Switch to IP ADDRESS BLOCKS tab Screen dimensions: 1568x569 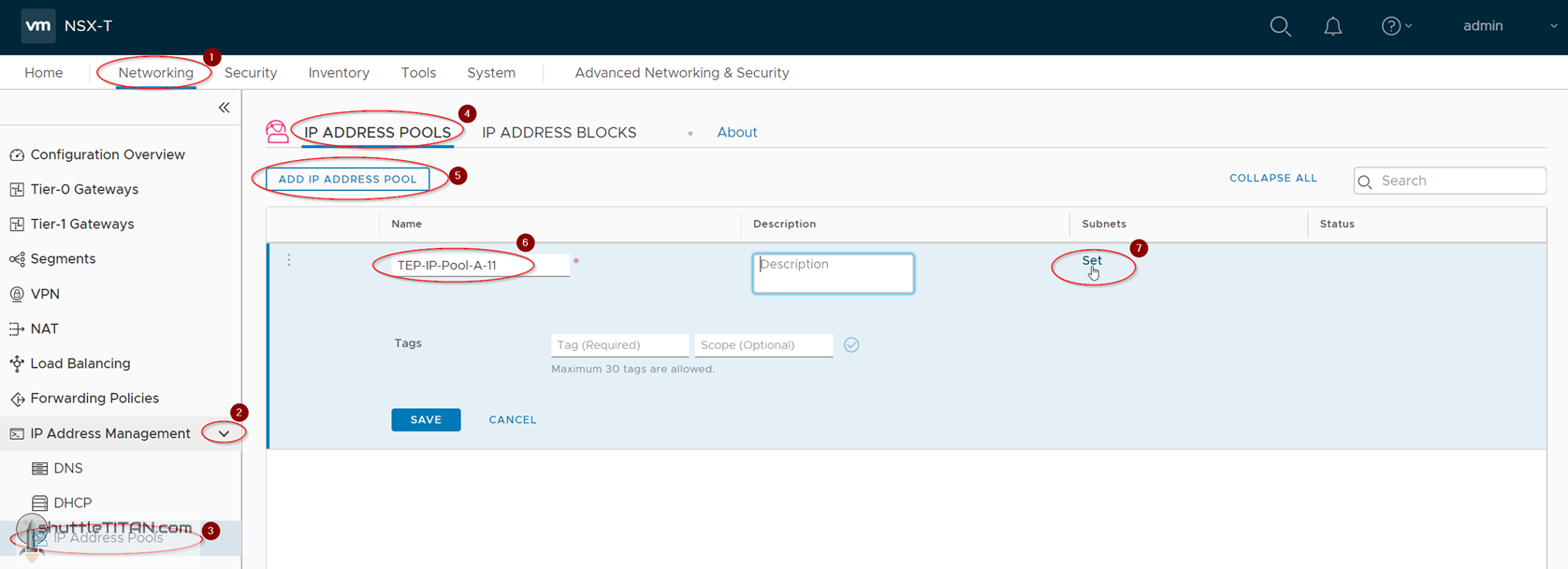(559, 133)
